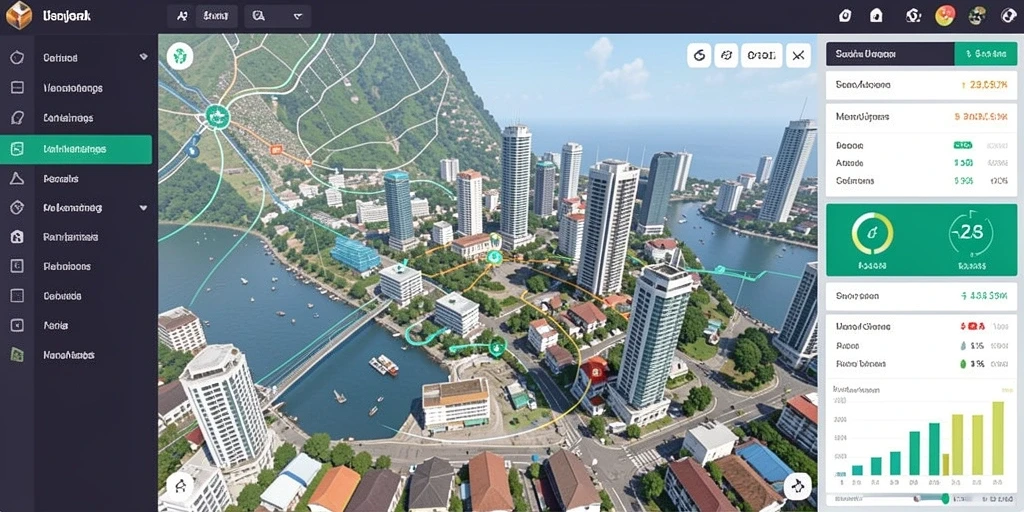Toggle the red badge indicator in the lower stats card
The image size is (1024, 512).
[x=972, y=326]
